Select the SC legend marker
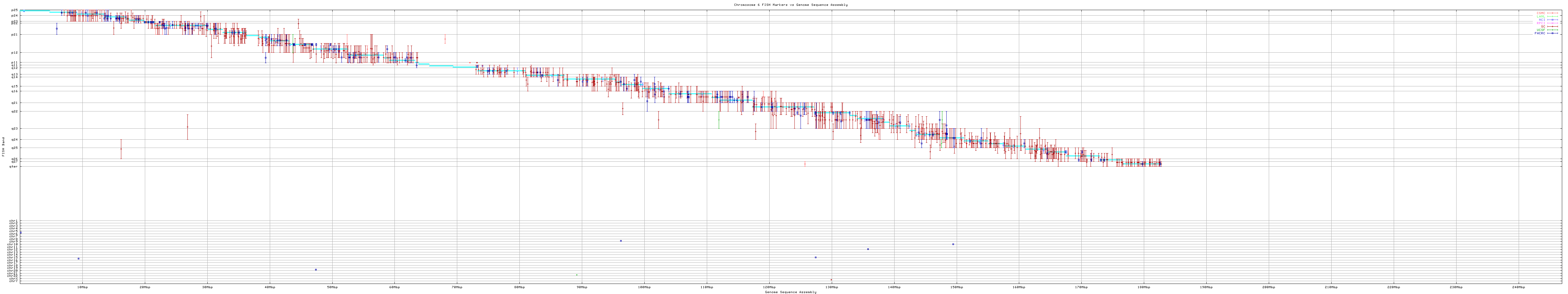The width and height of the screenshot is (1568, 294). (1552, 27)
